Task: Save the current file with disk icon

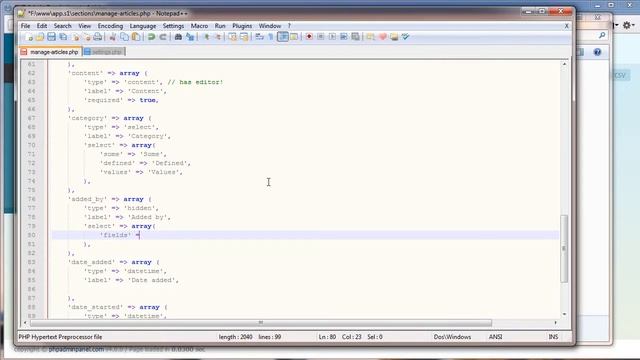Action: click(x=51, y=37)
